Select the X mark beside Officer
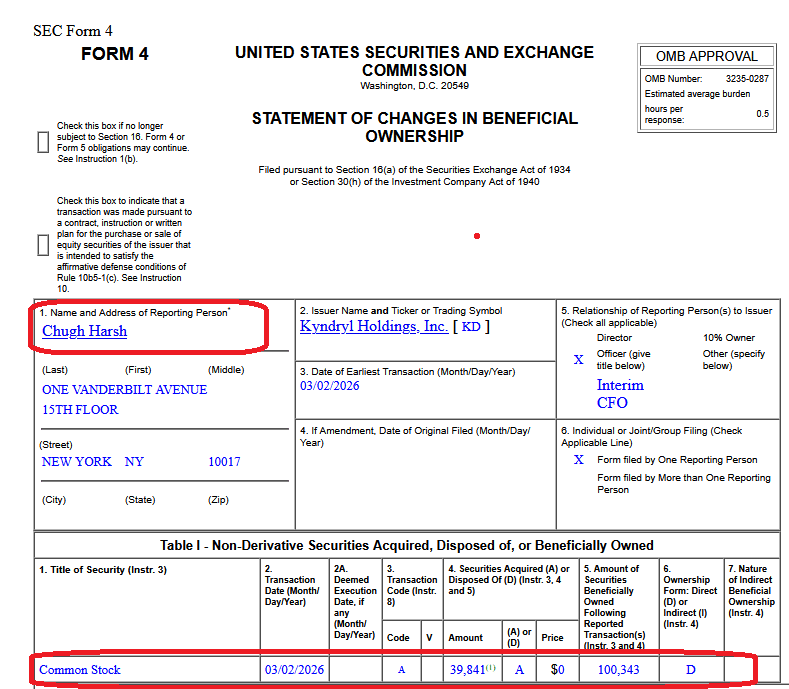Image resolution: width=789 pixels, height=689 pixels. [x=579, y=359]
